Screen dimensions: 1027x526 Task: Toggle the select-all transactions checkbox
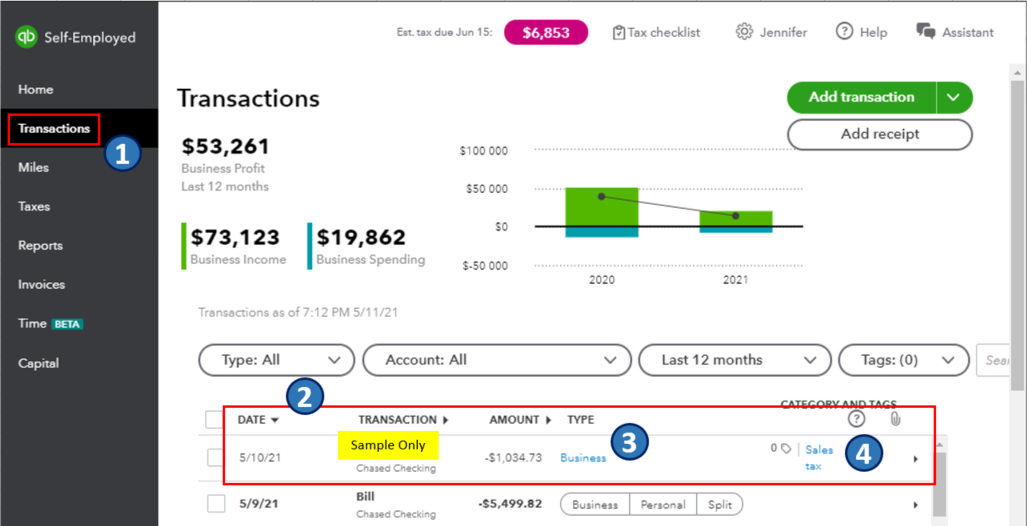click(215, 420)
